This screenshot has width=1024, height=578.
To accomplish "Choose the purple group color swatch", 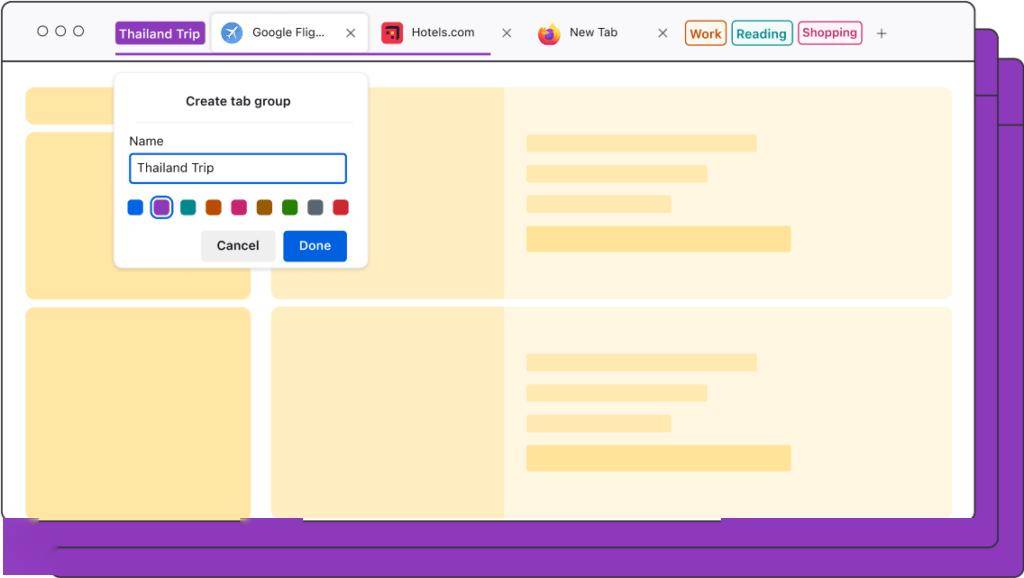I will (x=161, y=208).
